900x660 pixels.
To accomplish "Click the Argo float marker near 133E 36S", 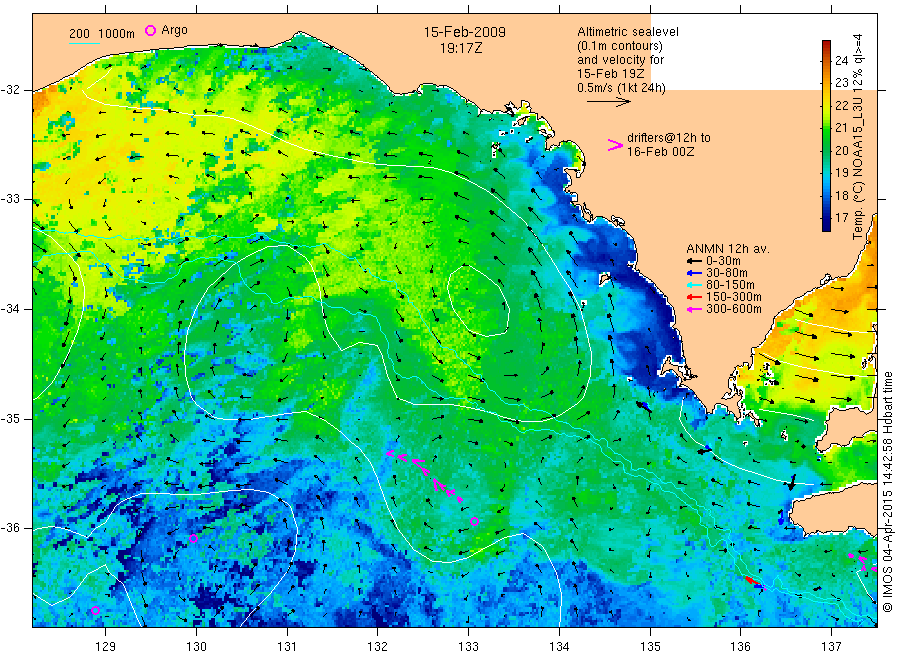I will click(474, 522).
